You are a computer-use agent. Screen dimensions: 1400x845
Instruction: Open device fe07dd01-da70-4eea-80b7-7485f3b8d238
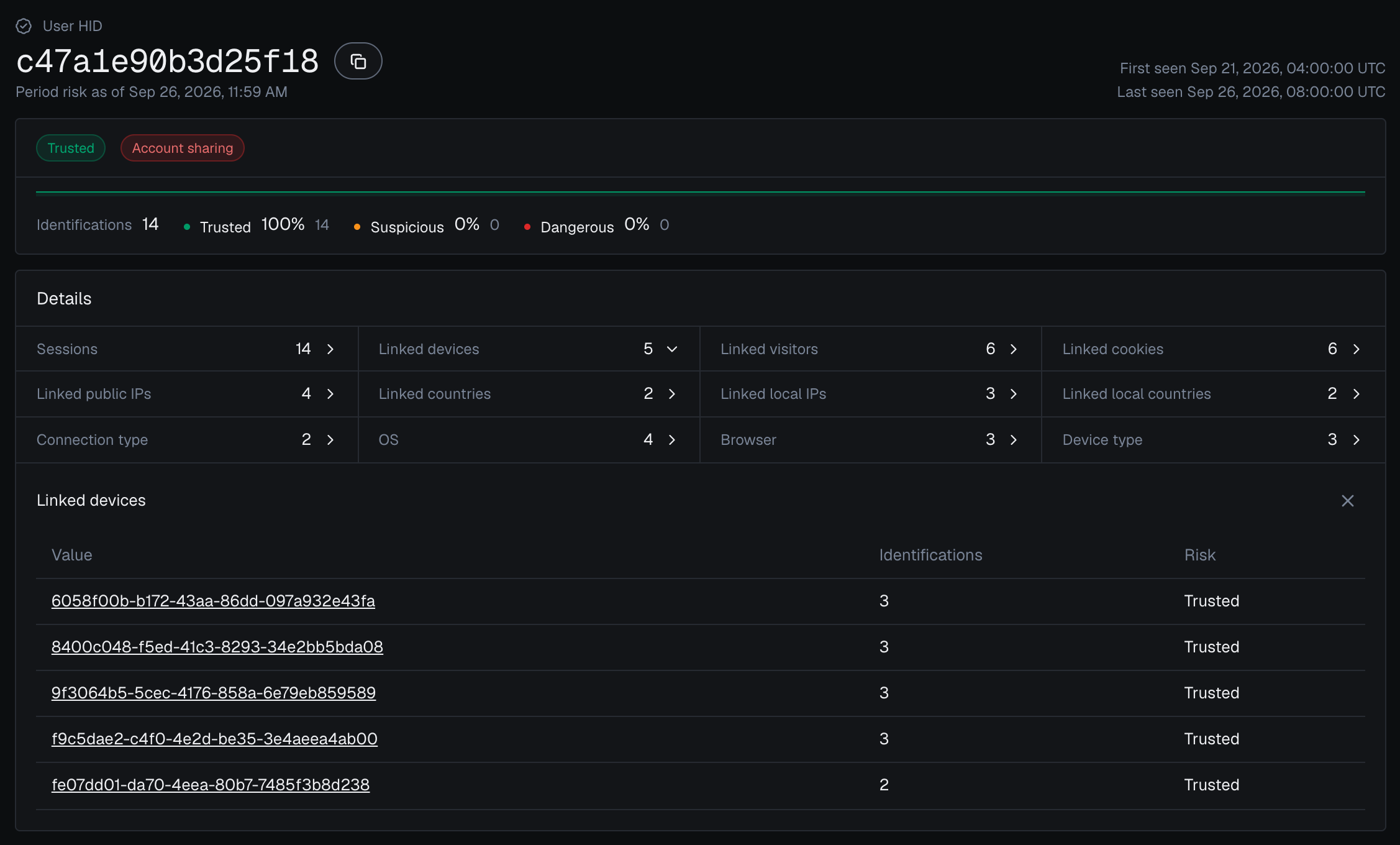(211, 785)
